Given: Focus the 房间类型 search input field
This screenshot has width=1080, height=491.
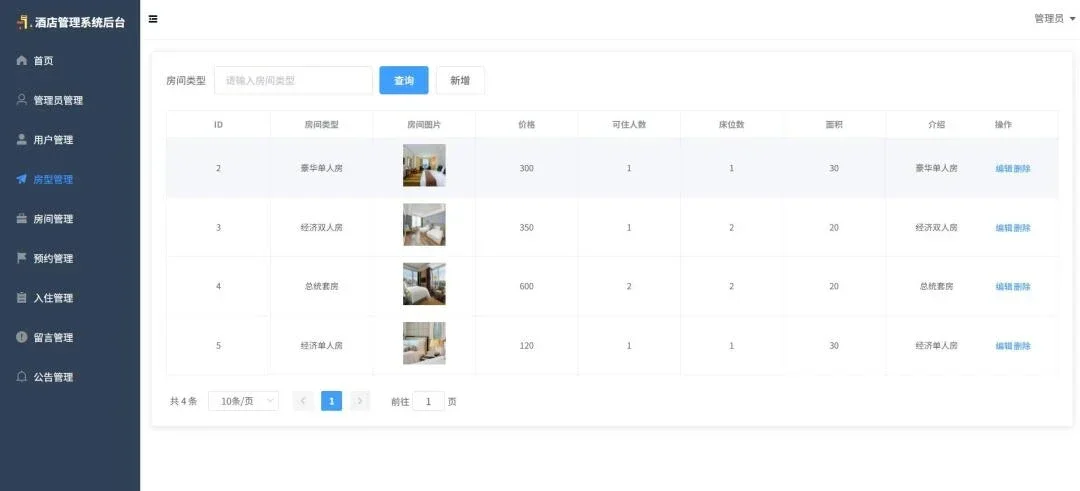Looking at the screenshot, I should click(293, 81).
